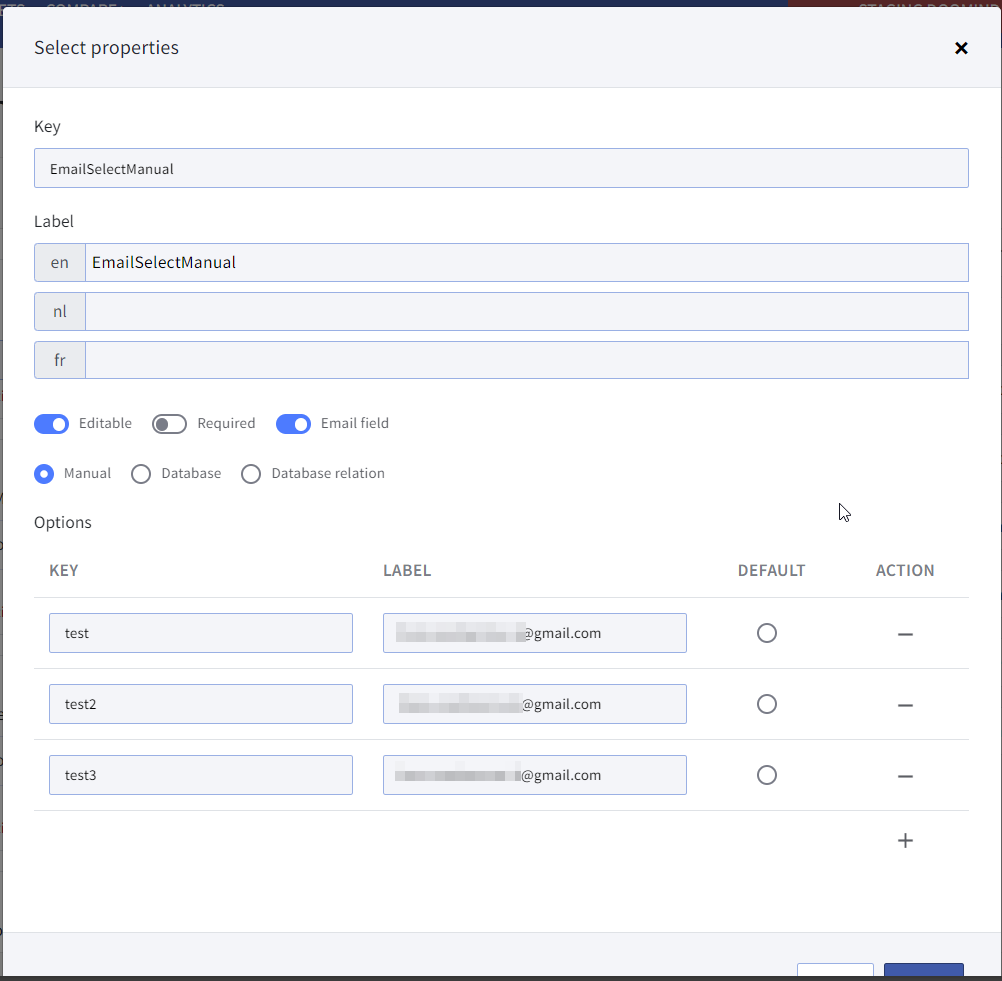Fill in the fr label field
The image size is (1002, 981).
(527, 360)
